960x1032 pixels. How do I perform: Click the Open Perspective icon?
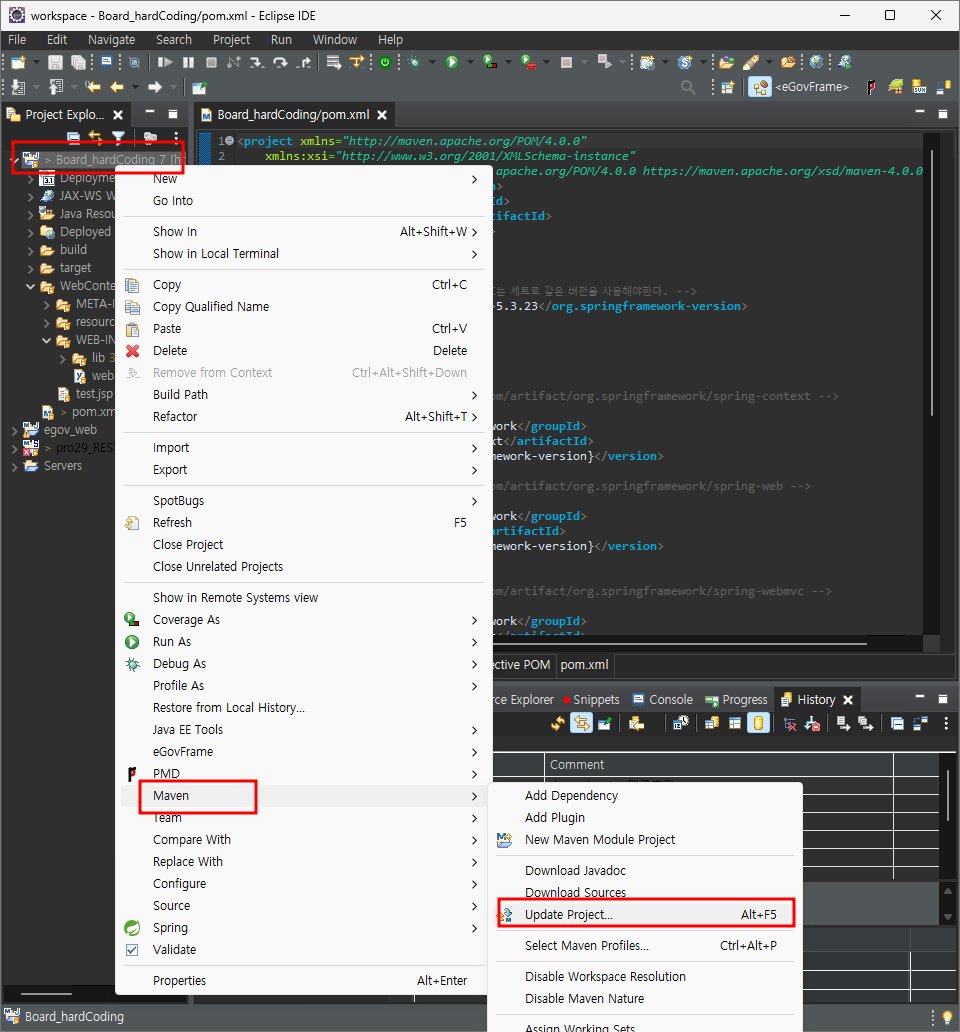point(727,87)
